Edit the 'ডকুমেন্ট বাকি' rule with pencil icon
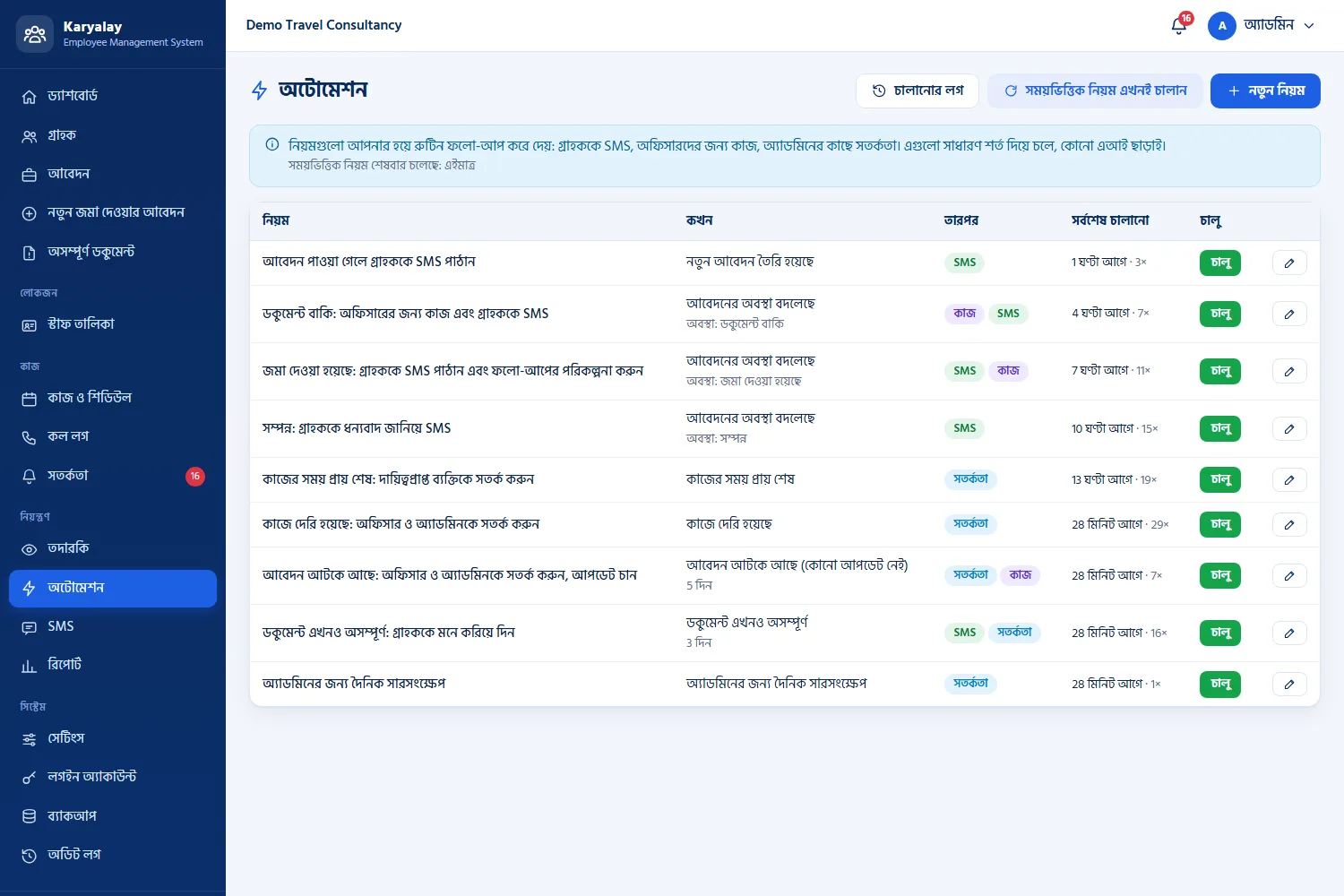The height and width of the screenshot is (896, 1344). 1289,314
